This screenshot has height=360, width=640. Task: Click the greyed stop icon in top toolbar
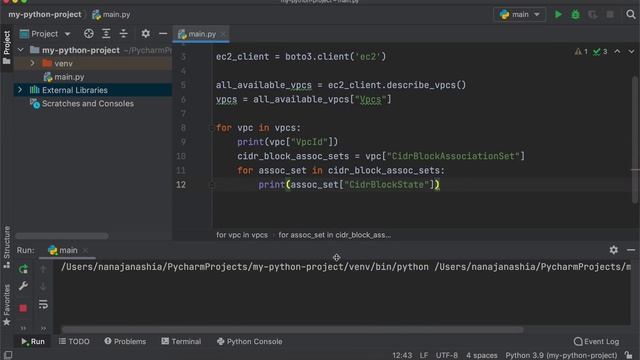610,15
